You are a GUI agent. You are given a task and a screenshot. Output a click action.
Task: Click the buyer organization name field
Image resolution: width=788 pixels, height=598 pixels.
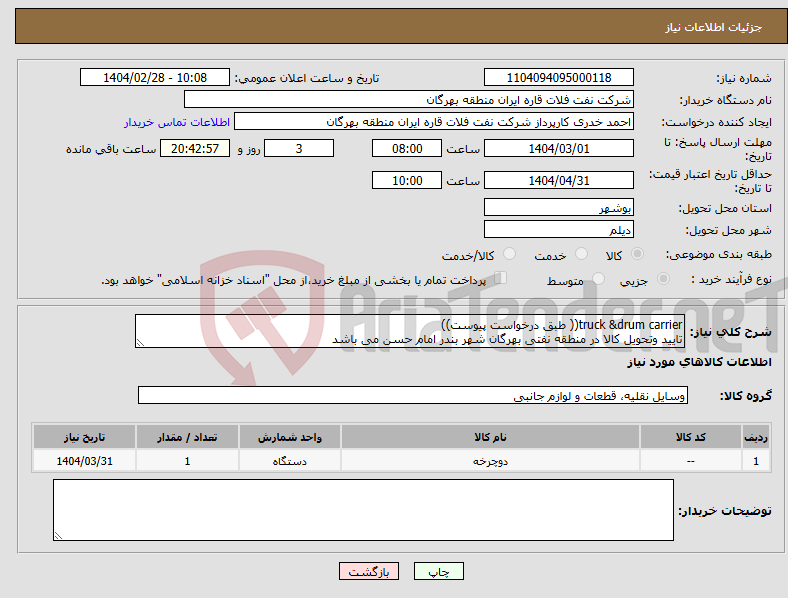pyautogui.click(x=409, y=99)
